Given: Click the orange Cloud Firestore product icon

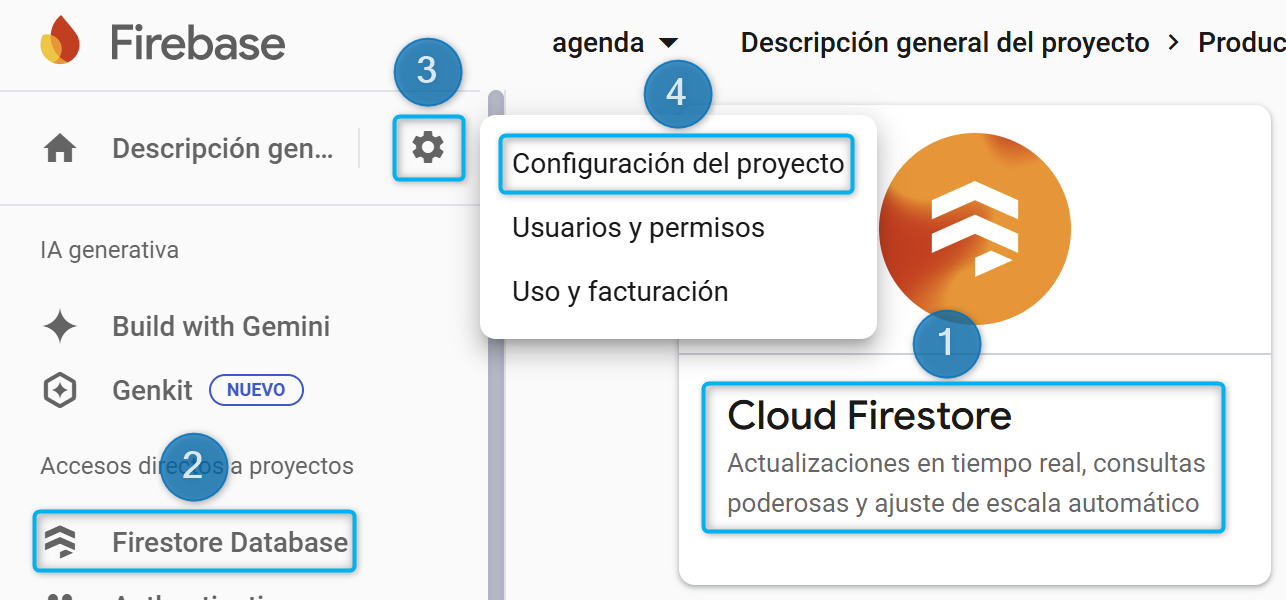Looking at the screenshot, I should coord(973,228).
